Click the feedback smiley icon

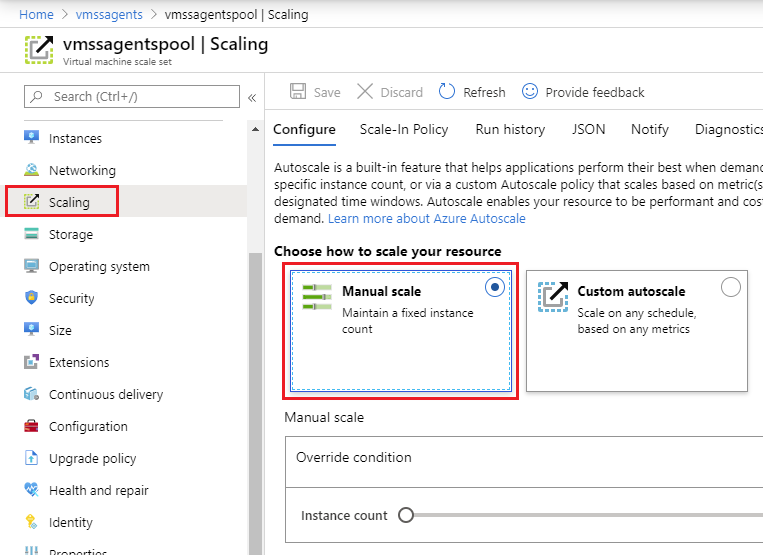click(530, 91)
